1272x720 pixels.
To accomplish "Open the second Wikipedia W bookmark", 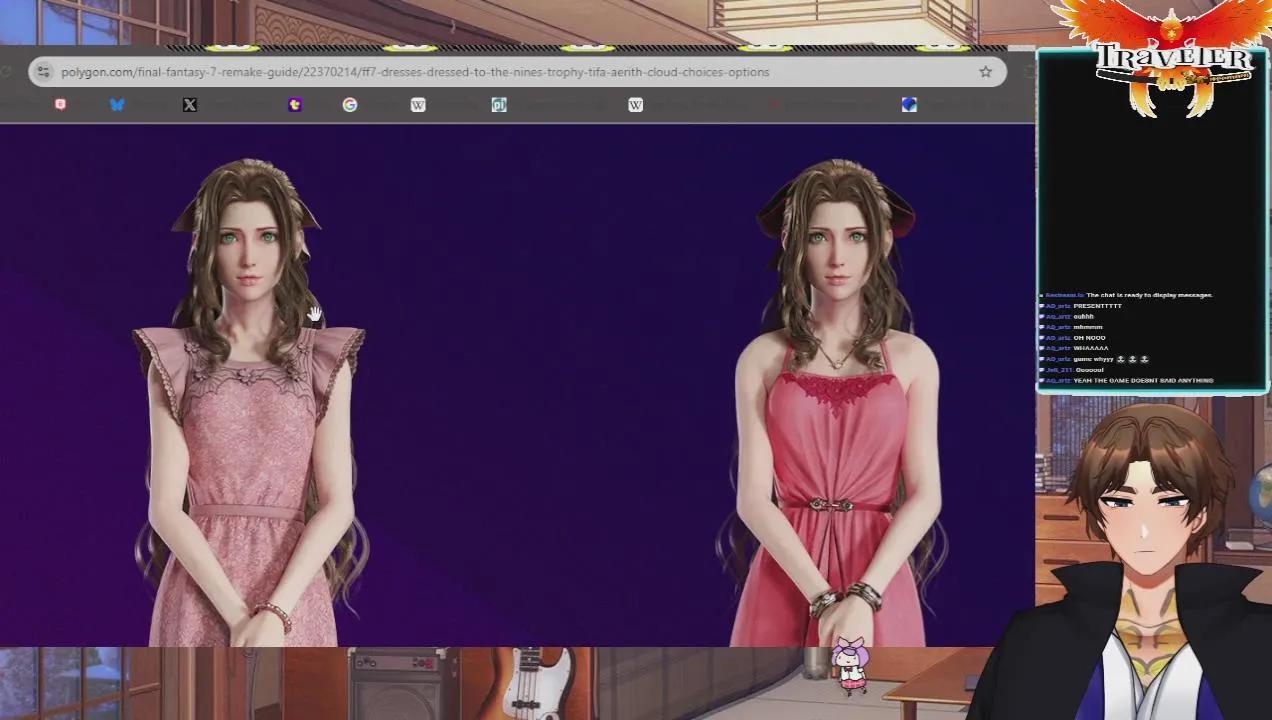I will 635,104.
